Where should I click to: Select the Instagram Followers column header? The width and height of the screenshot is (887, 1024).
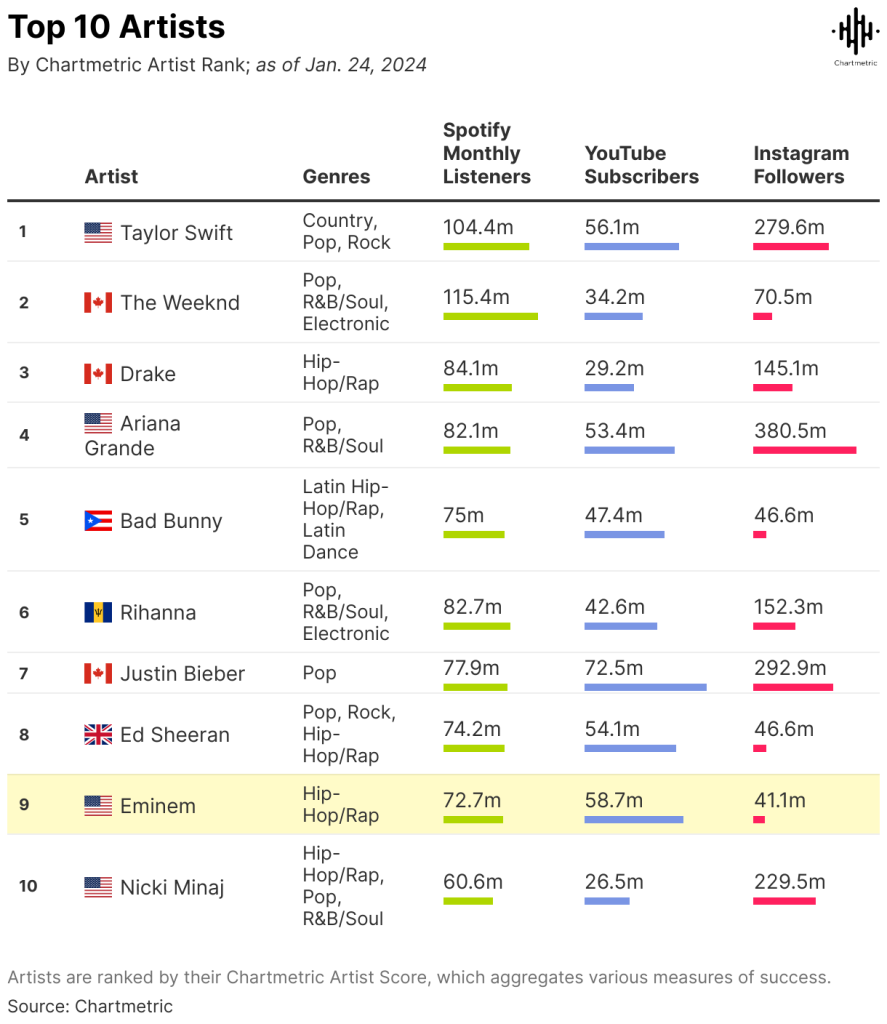pos(801,165)
